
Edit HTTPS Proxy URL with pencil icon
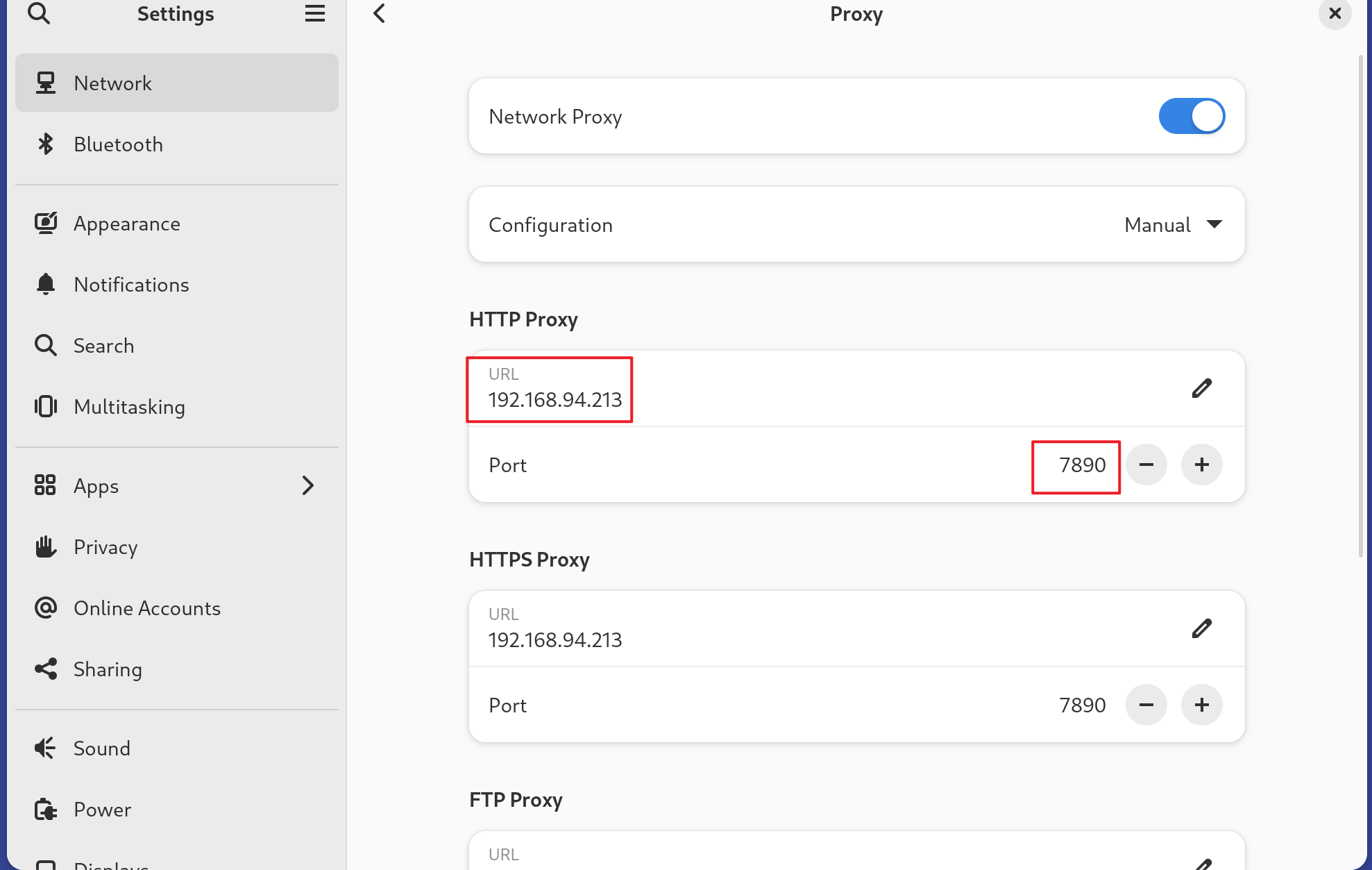pyautogui.click(x=1201, y=628)
